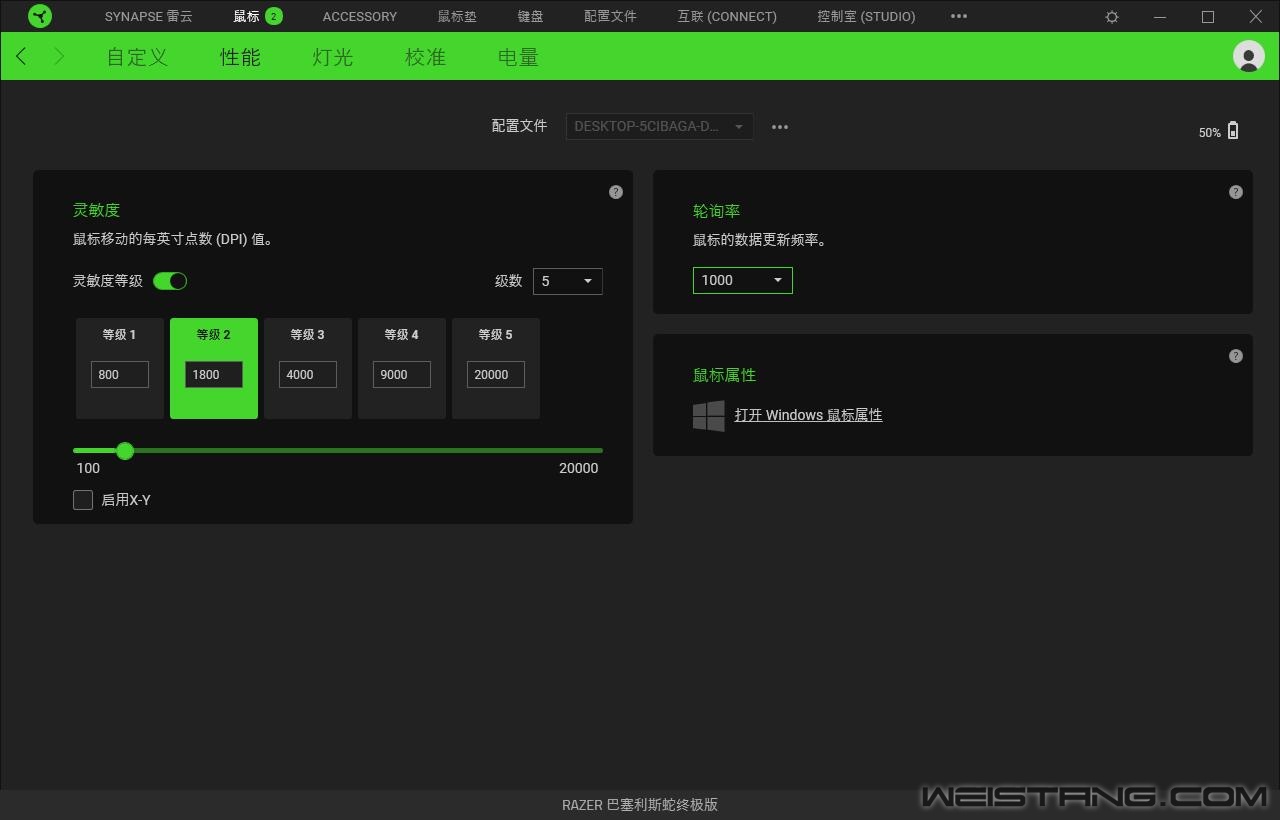Click the 灵敏度 heading

pos(96,210)
